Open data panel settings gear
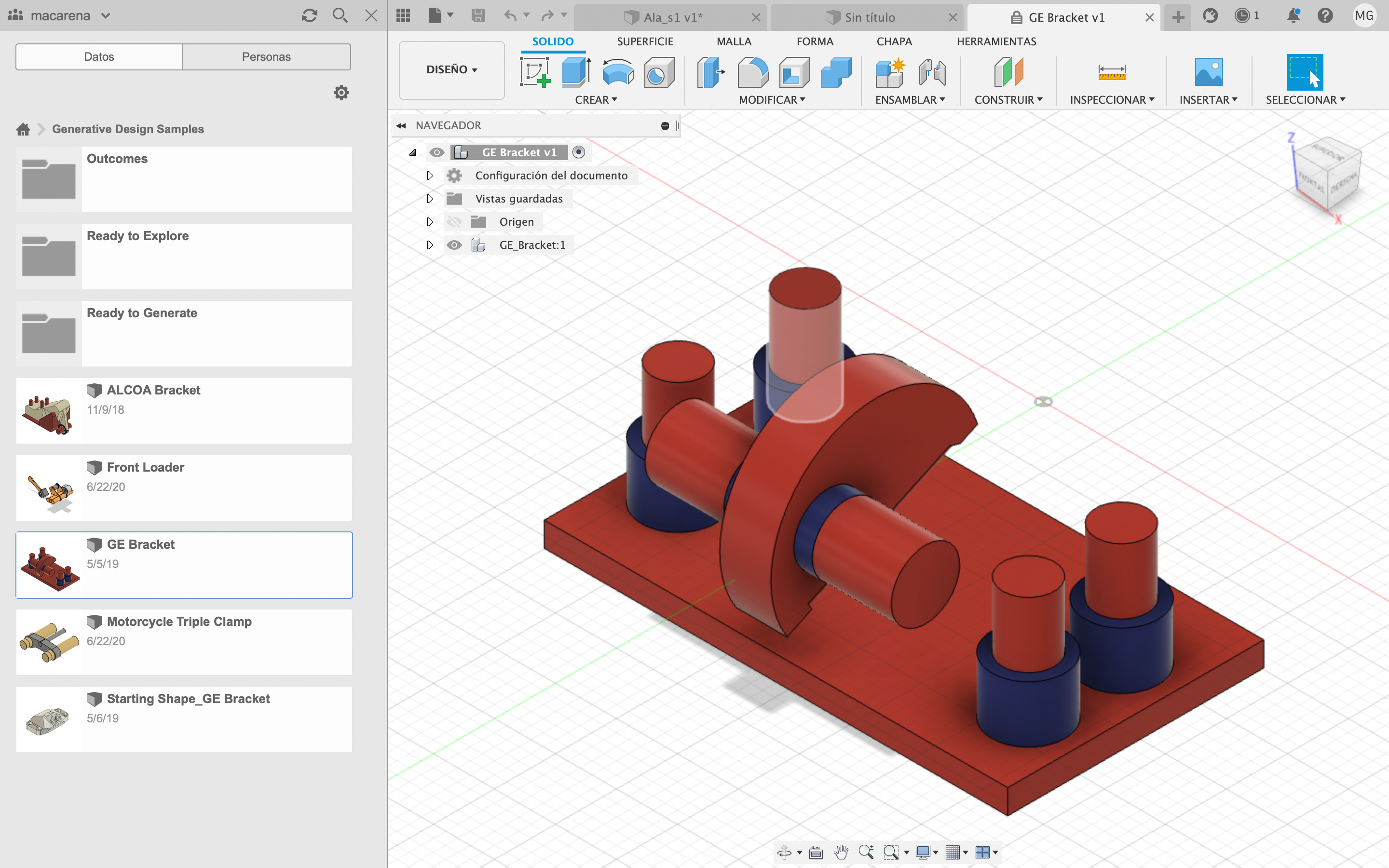The image size is (1389, 868). coord(341,93)
